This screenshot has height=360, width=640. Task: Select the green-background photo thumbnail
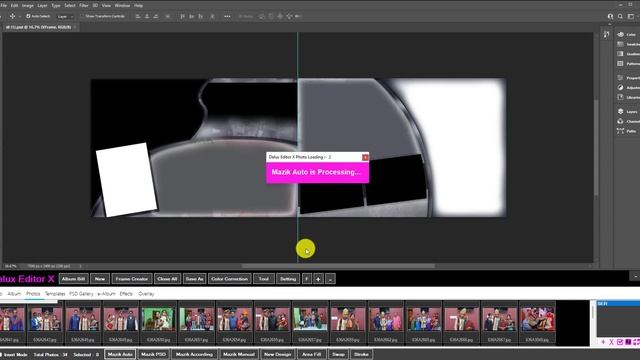pyautogui.click(x=159, y=319)
